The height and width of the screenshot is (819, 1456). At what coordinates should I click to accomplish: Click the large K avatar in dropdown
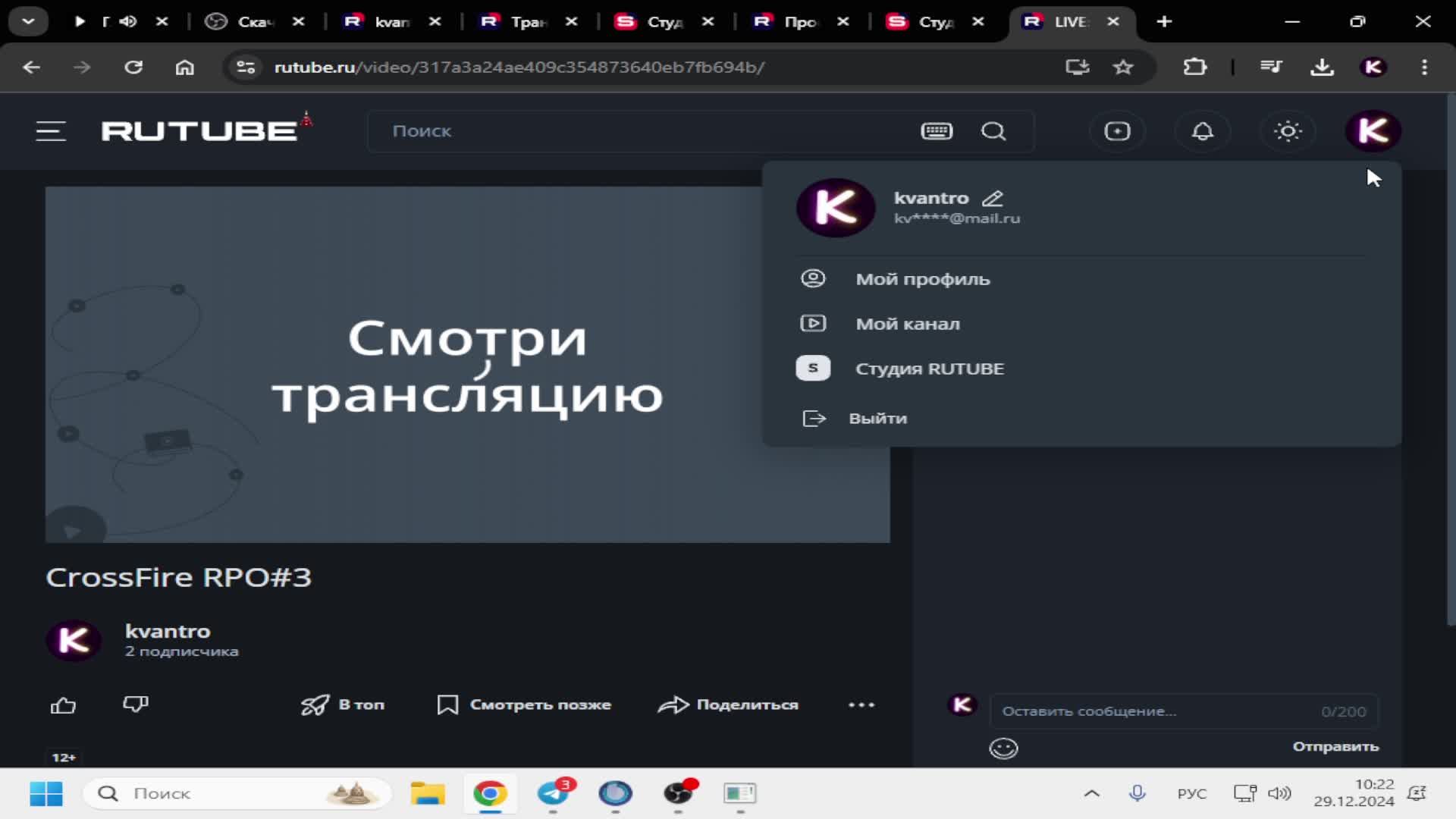tap(836, 208)
